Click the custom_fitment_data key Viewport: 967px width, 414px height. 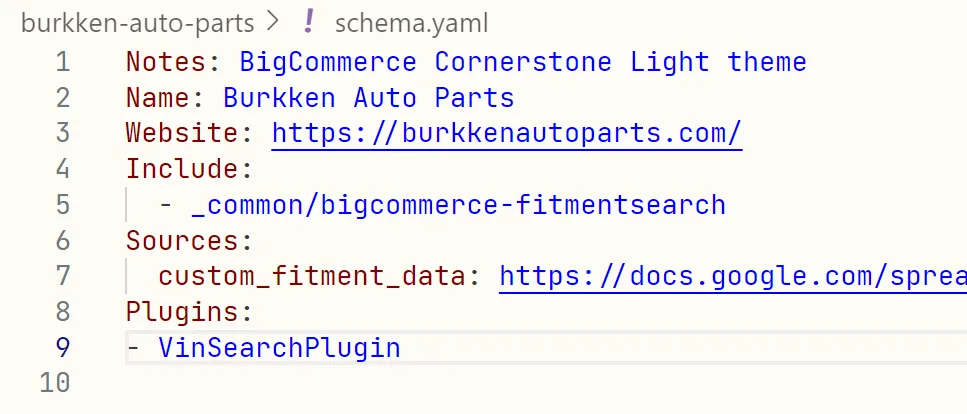pos(312,276)
